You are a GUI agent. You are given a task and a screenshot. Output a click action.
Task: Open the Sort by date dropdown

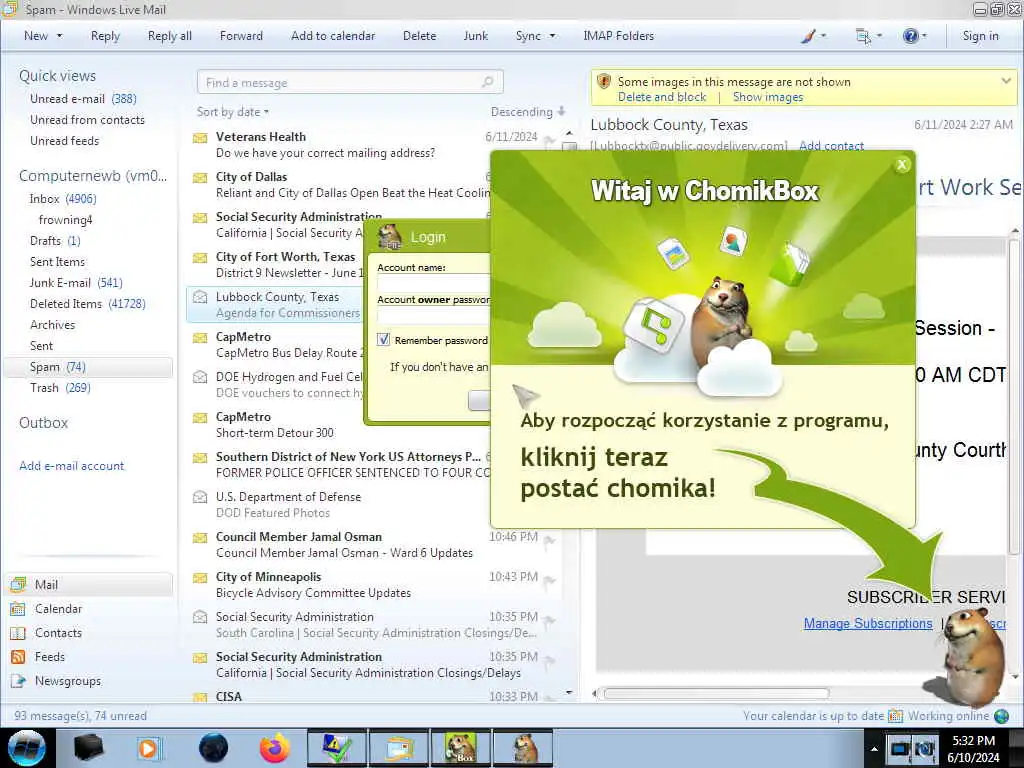point(233,112)
